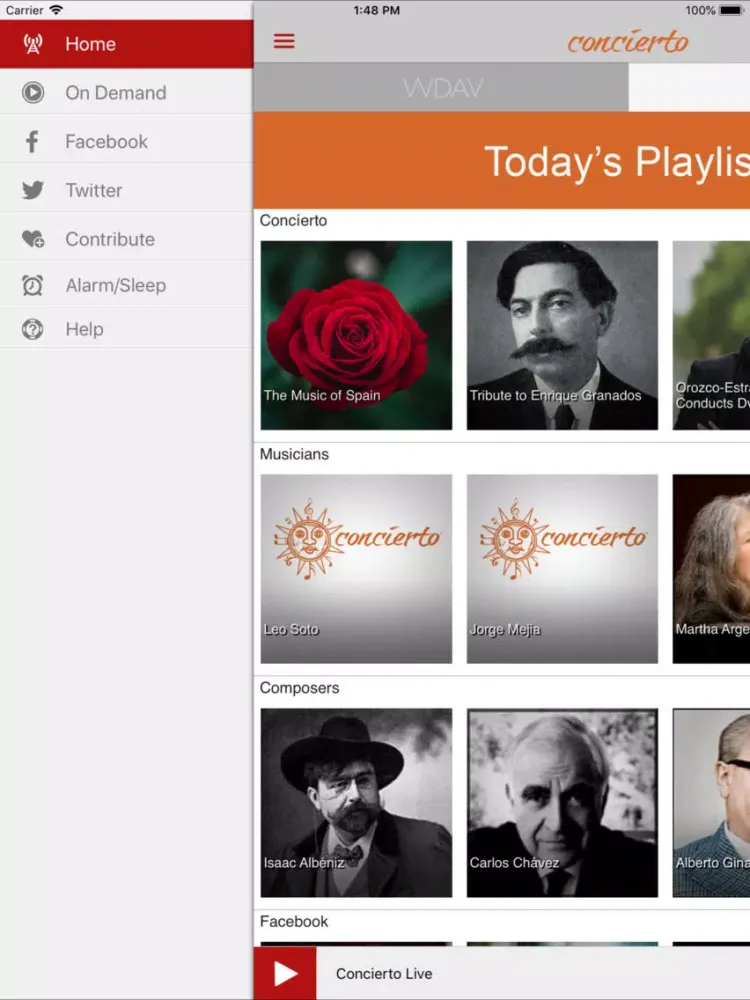Click the Wi-Fi icon in status bar

click(x=56, y=10)
